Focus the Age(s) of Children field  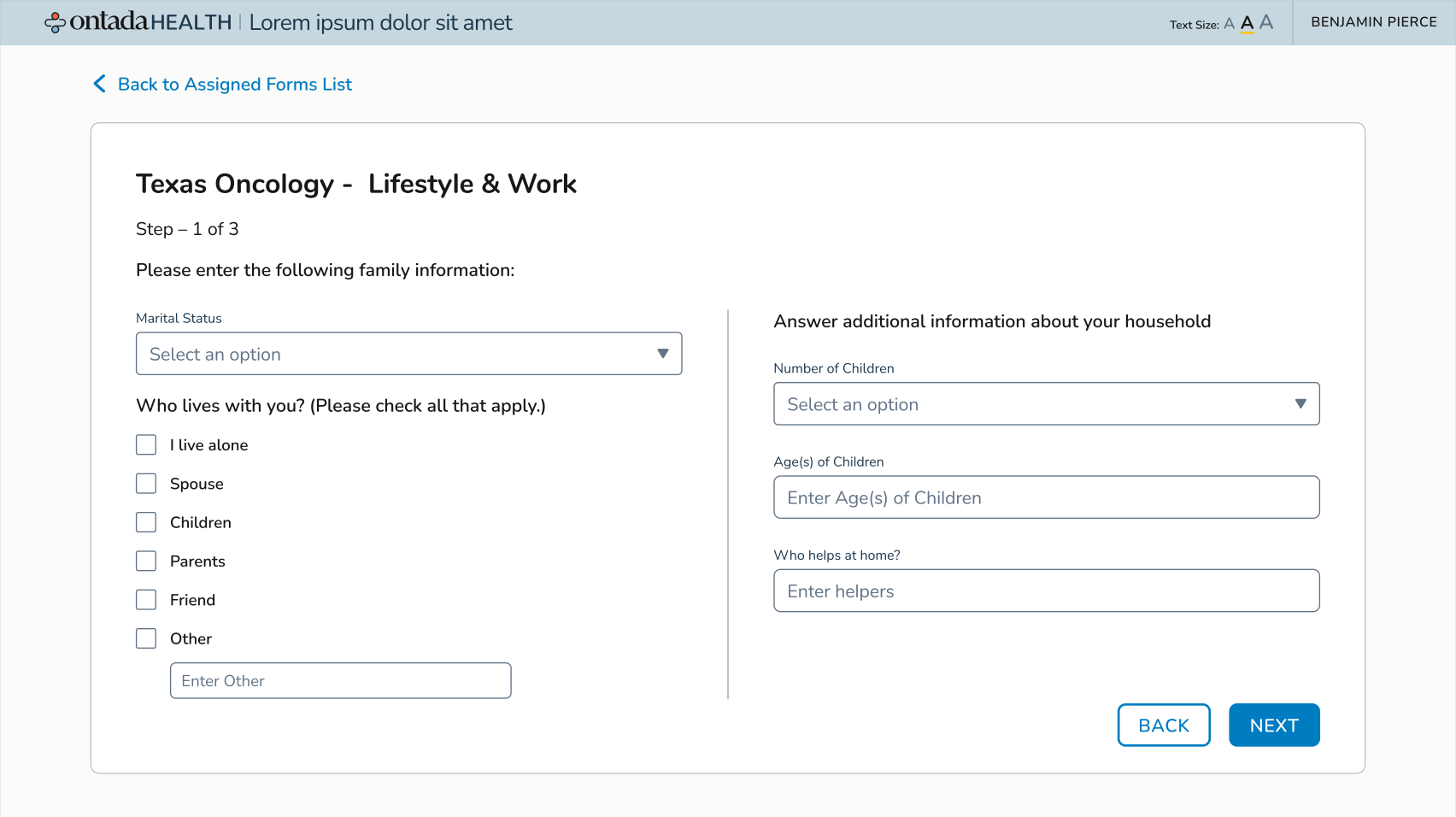1046,497
